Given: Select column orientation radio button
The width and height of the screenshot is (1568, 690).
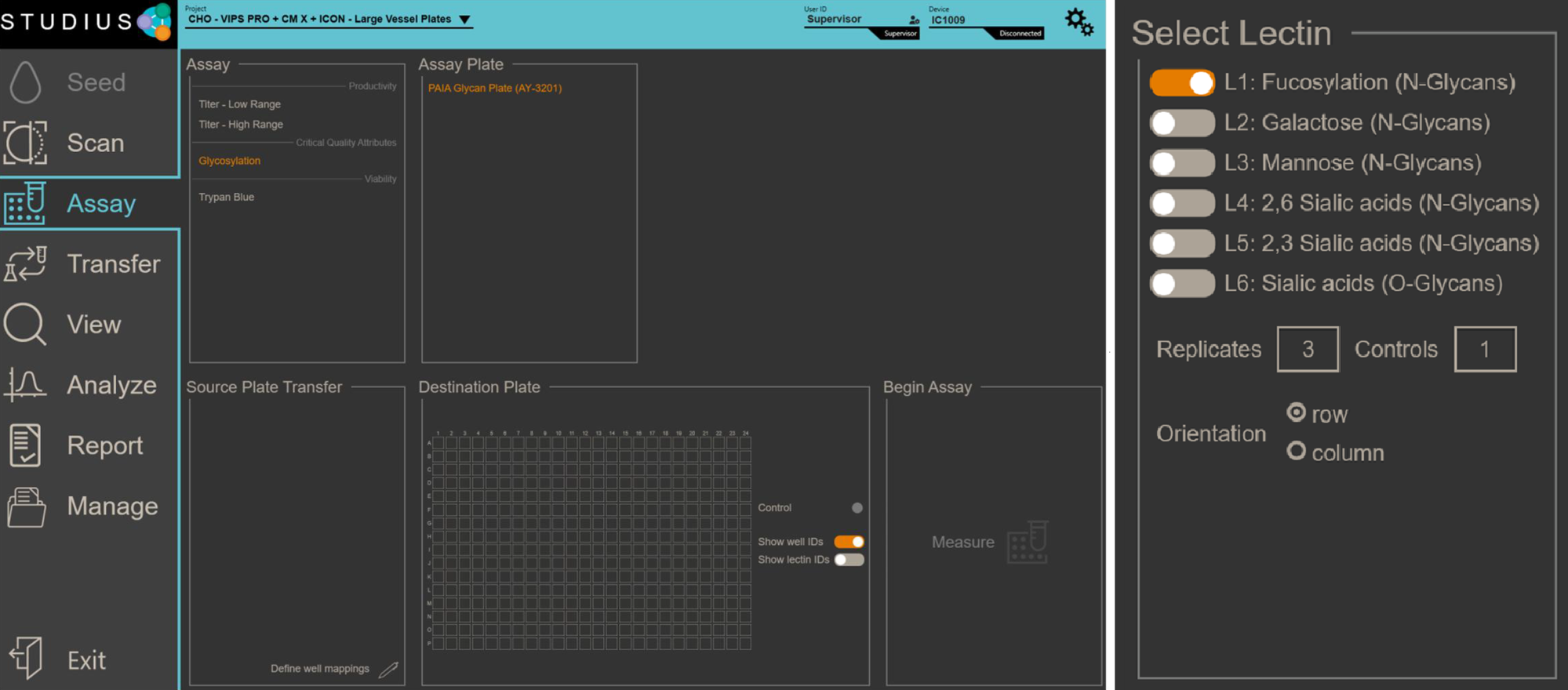Looking at the screenshot, I should click(1297, 452).
